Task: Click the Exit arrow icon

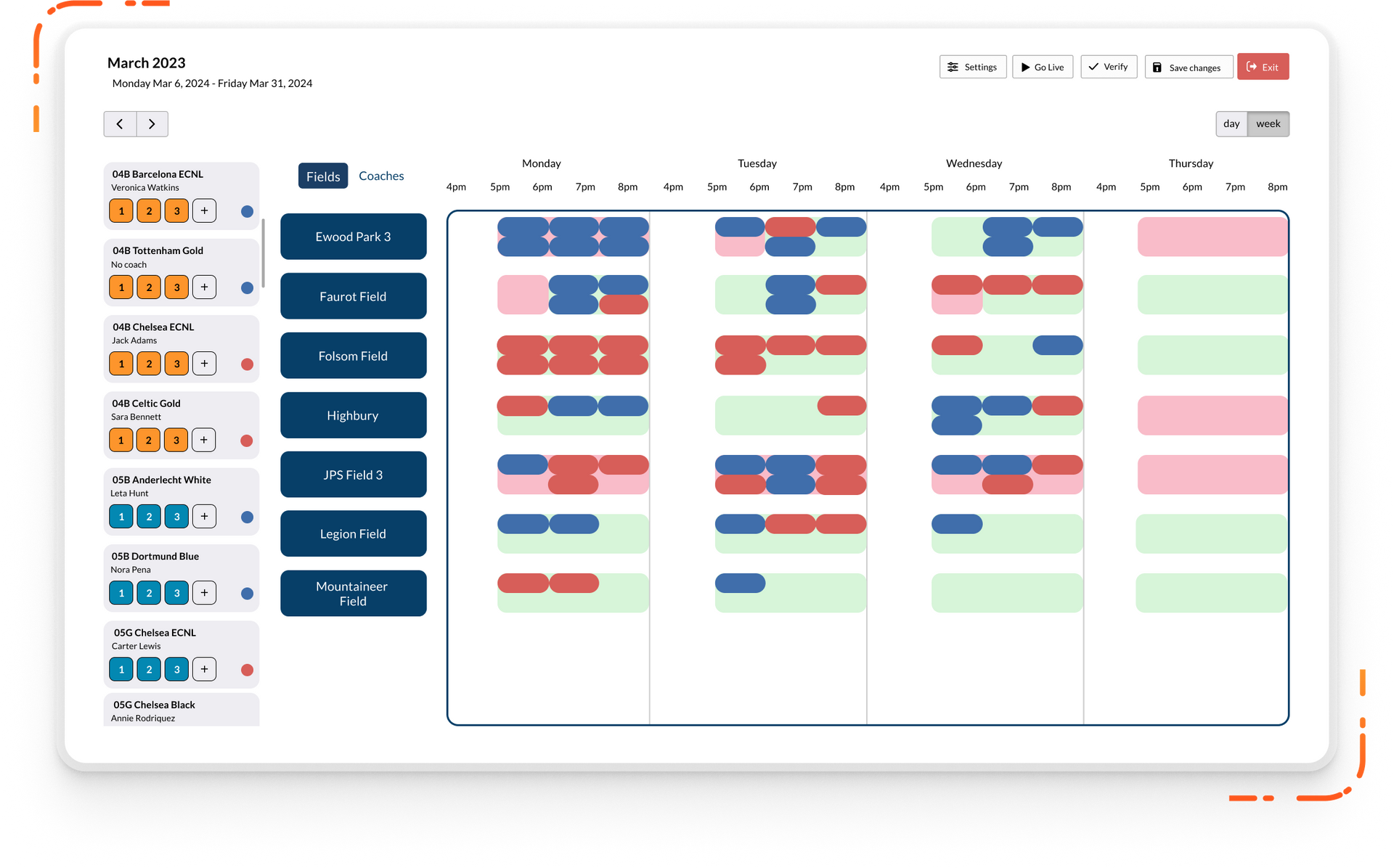Action: [x=1252, y=67]
